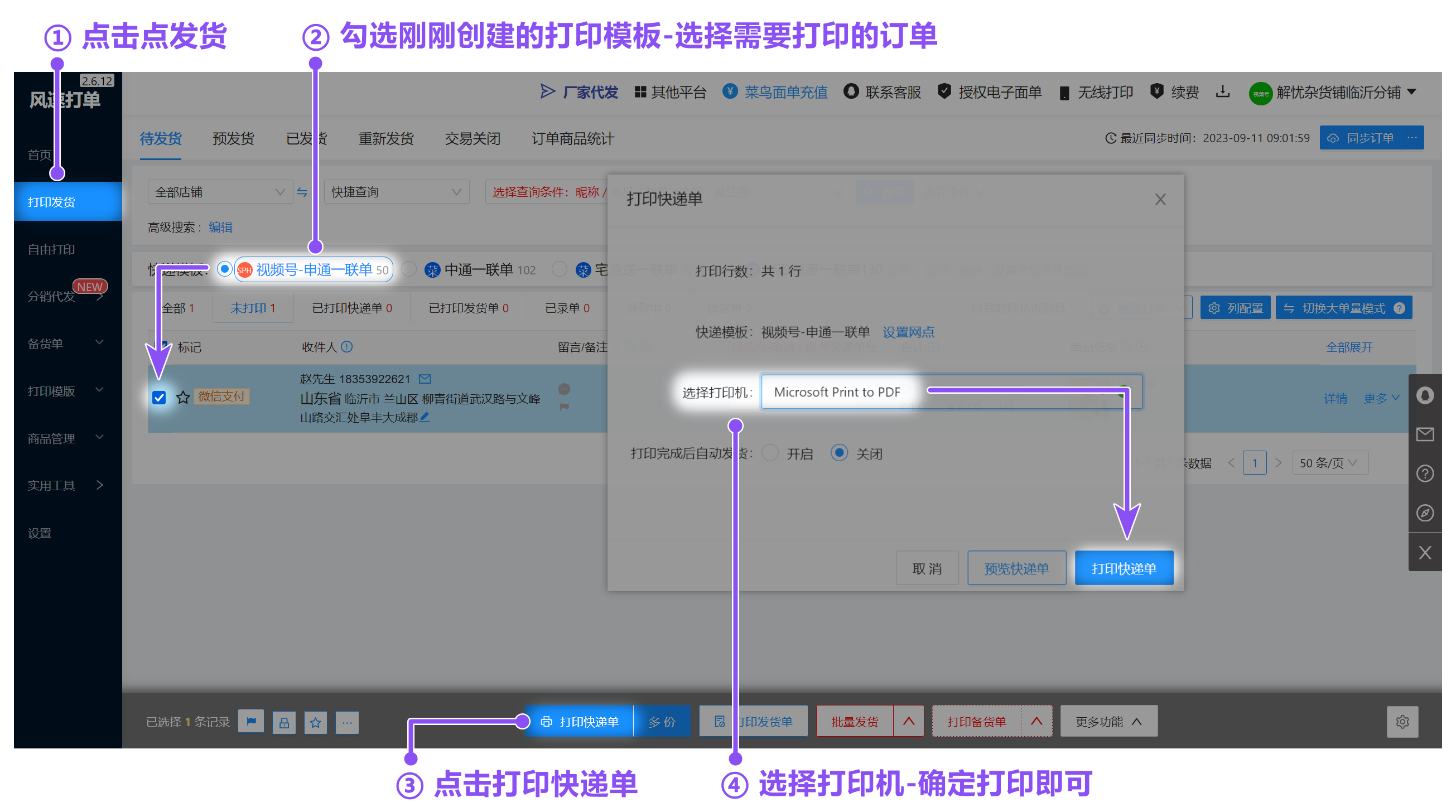
Task: Select 已打印快递单 0 filter tab
Action: [351, 308]
